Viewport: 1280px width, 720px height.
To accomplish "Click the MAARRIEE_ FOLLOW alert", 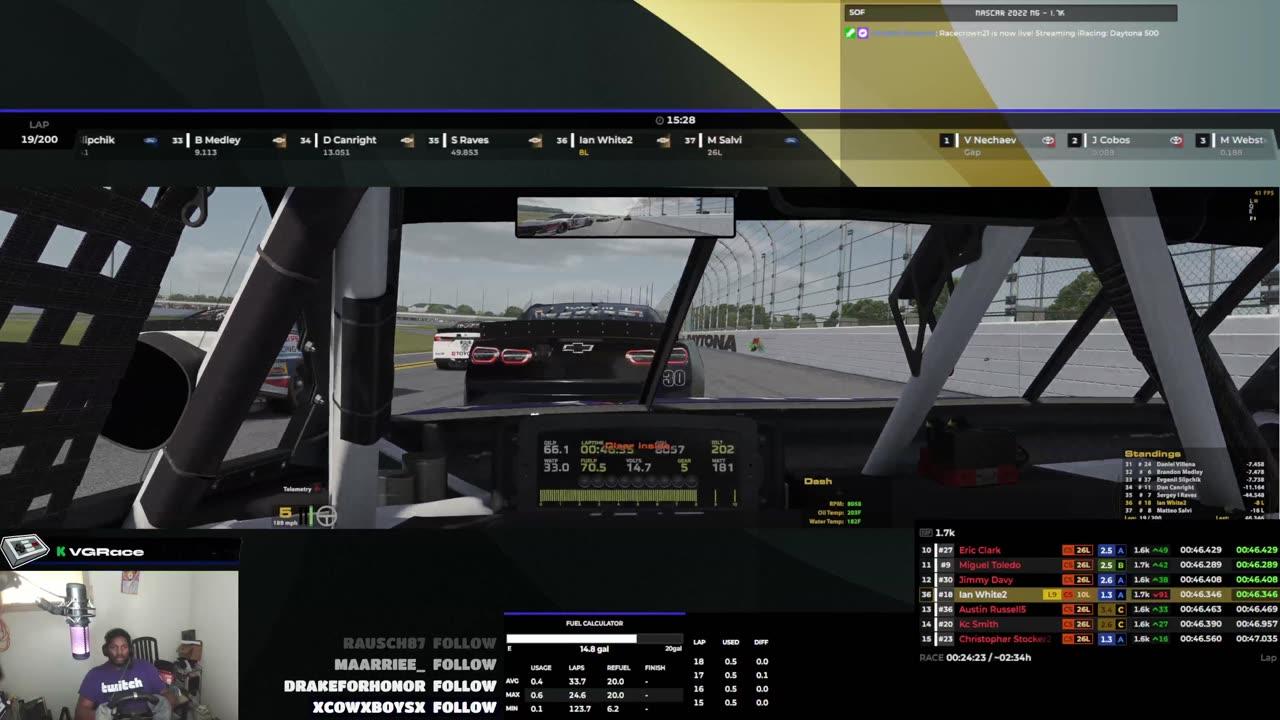I will click(x=415, y=665).
